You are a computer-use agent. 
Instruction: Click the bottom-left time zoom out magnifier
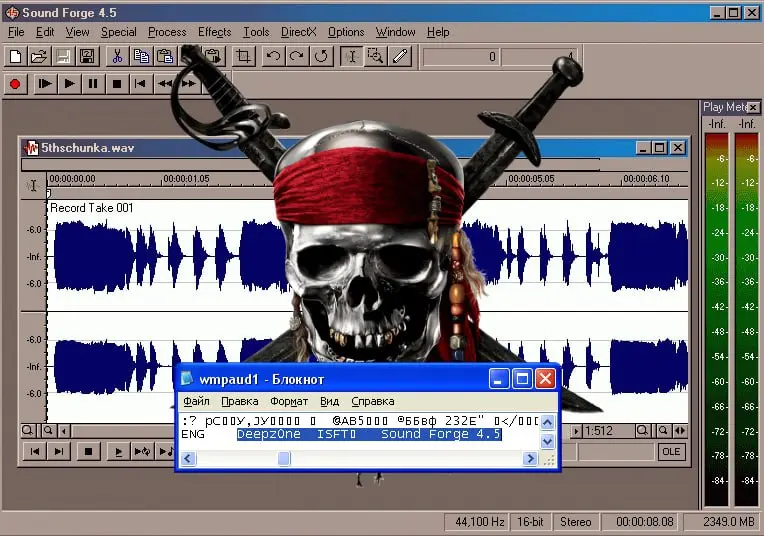(28, 430)
